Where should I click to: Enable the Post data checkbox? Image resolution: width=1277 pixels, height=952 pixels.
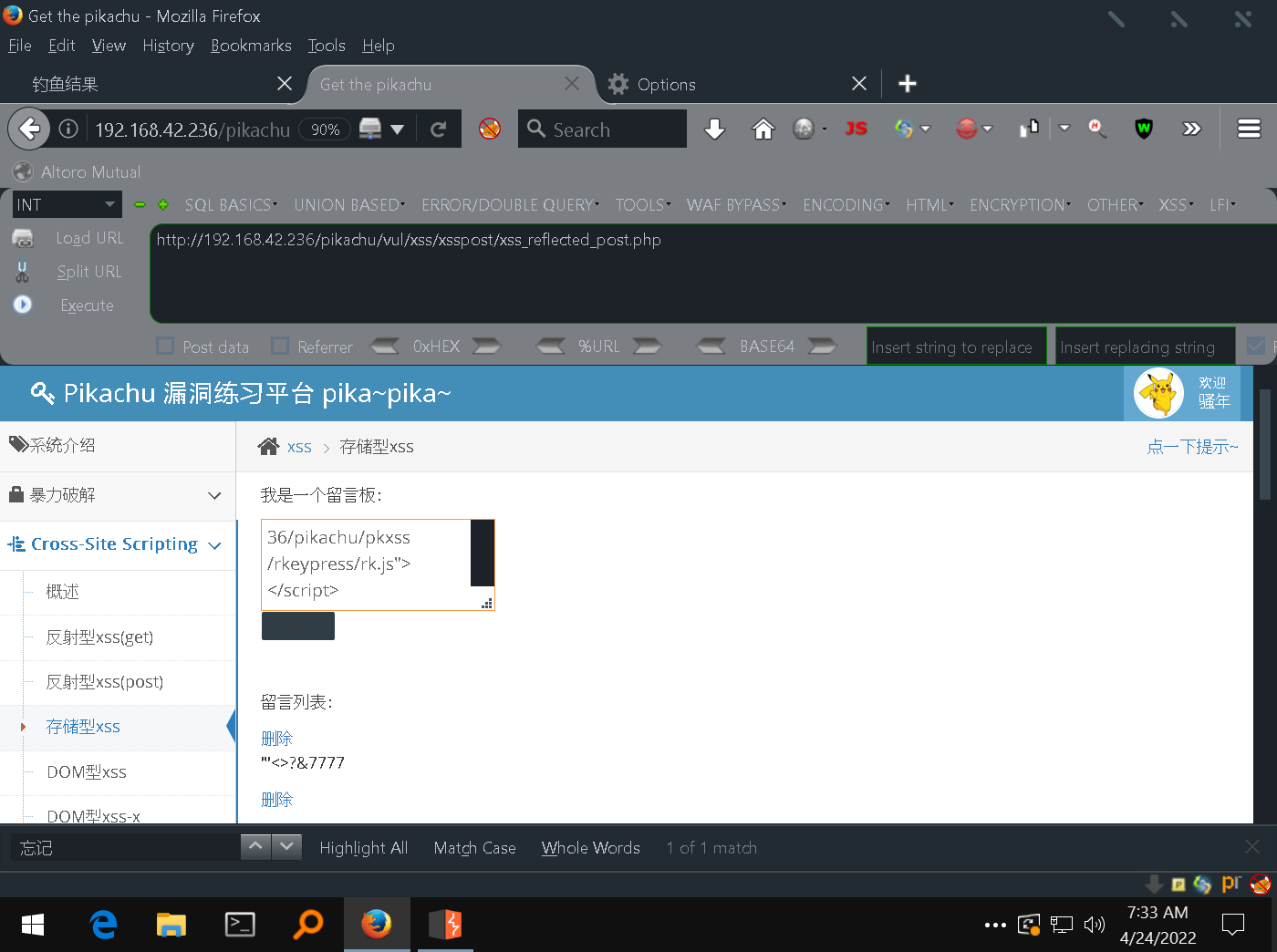(x=165, y=346)
